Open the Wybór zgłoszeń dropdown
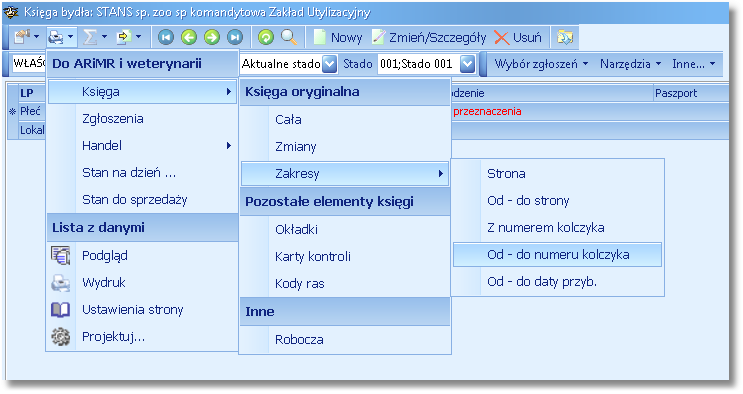Viewport: 743px width, 394px height. click(541, 64)
